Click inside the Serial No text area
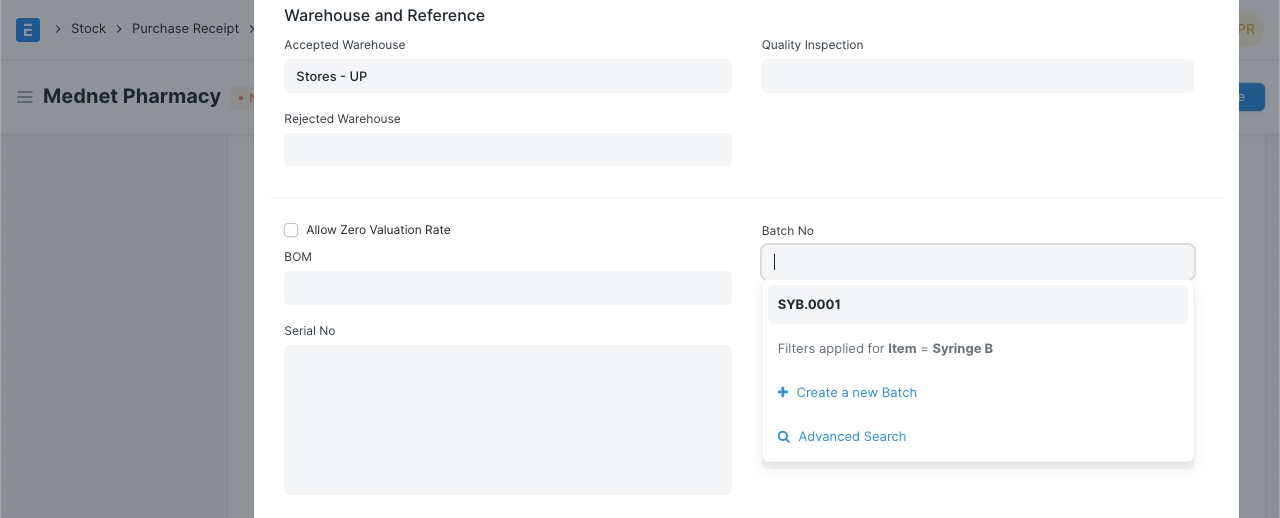The height and width of the screenshot is (518, 1280). (507, 420)
